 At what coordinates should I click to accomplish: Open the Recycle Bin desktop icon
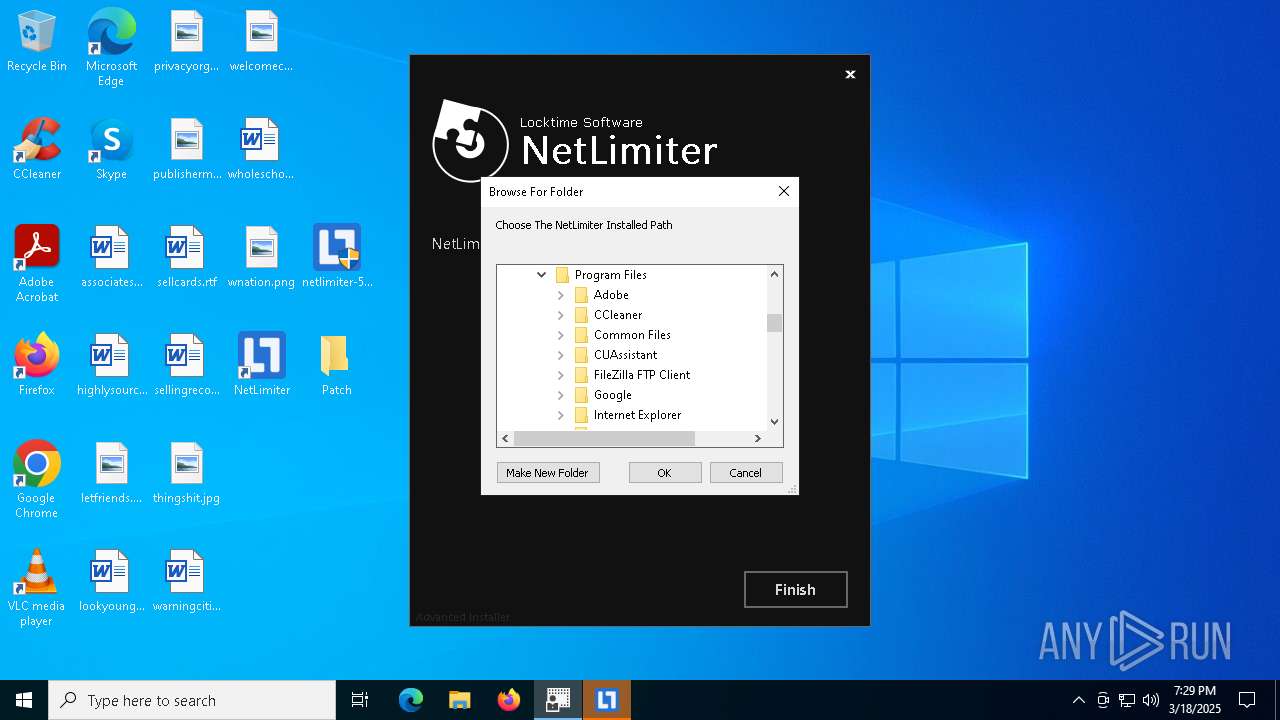point(37,42)
